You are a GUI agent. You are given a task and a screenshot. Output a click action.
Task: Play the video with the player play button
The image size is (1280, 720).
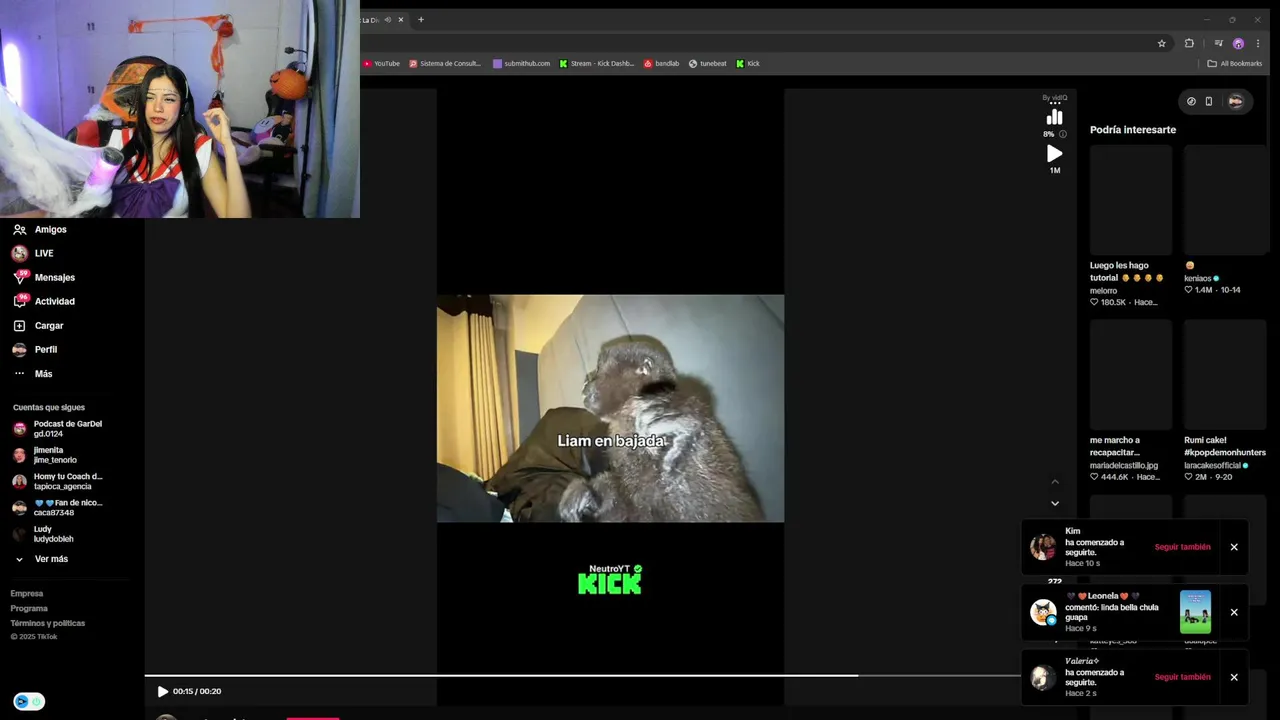pos(163,691)
